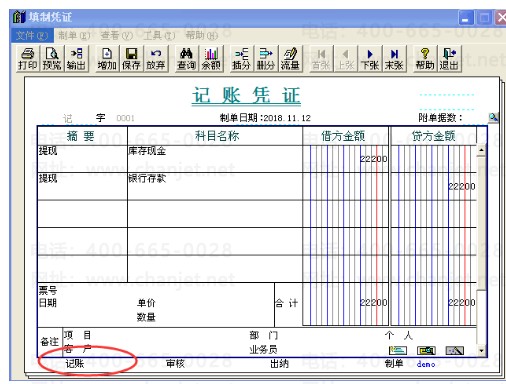This screenshot has height=384, width=506.
Task: Insert entry line with 插分 icon
Action: (x=241, y=59)
